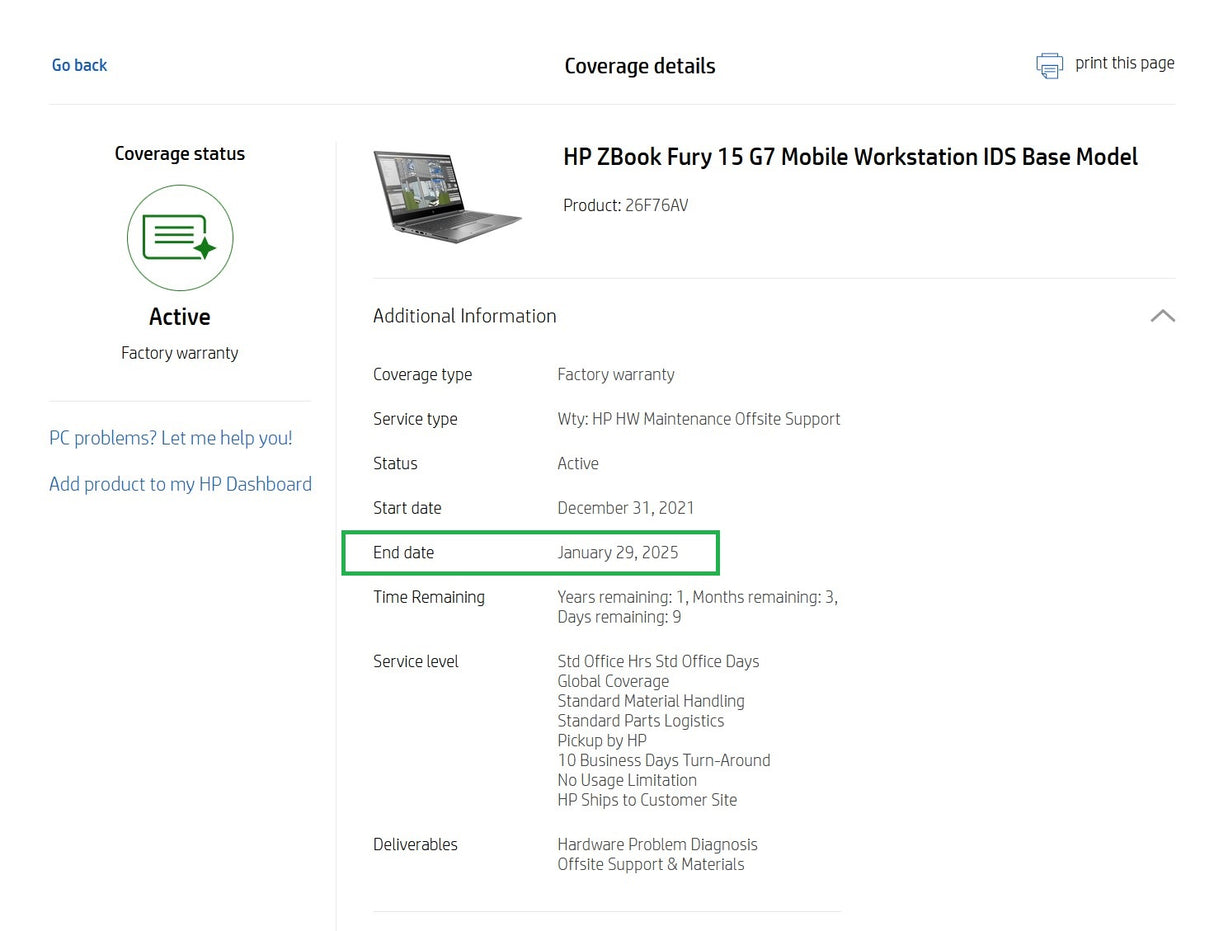Click the Deliverables label
This screenshot has width=1214, height=931.
(415, 845)
